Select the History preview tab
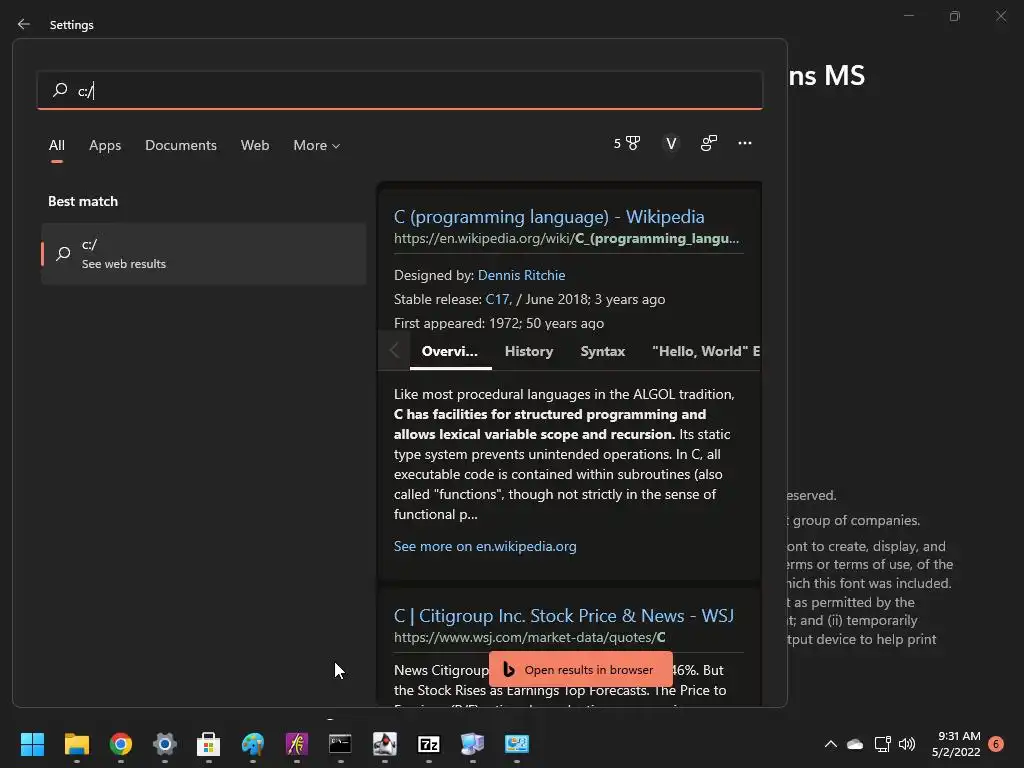 [x=529, y=351]
